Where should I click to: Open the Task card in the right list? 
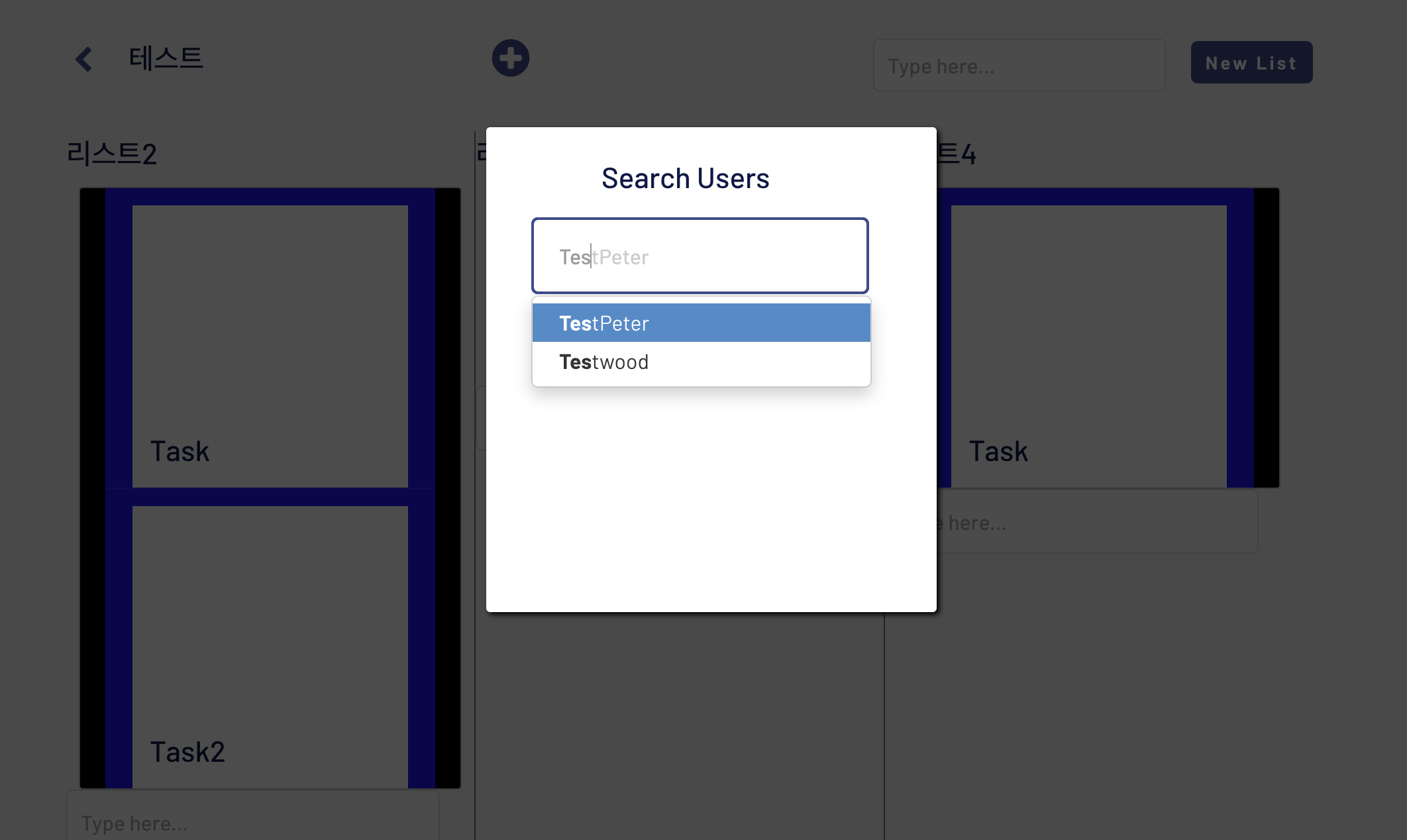(1088, 344)
